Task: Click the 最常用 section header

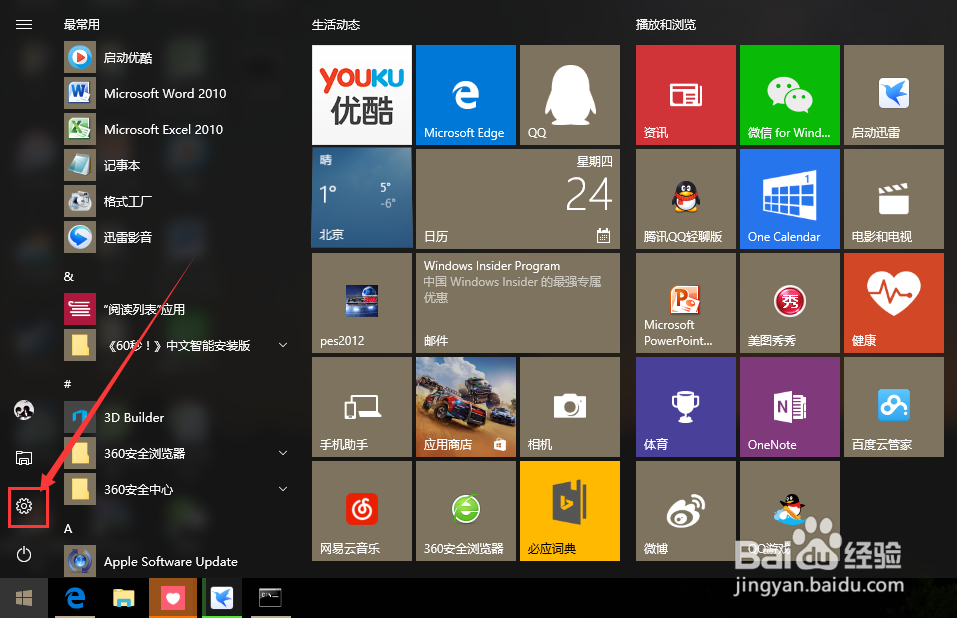Action: tap(82, 24)
